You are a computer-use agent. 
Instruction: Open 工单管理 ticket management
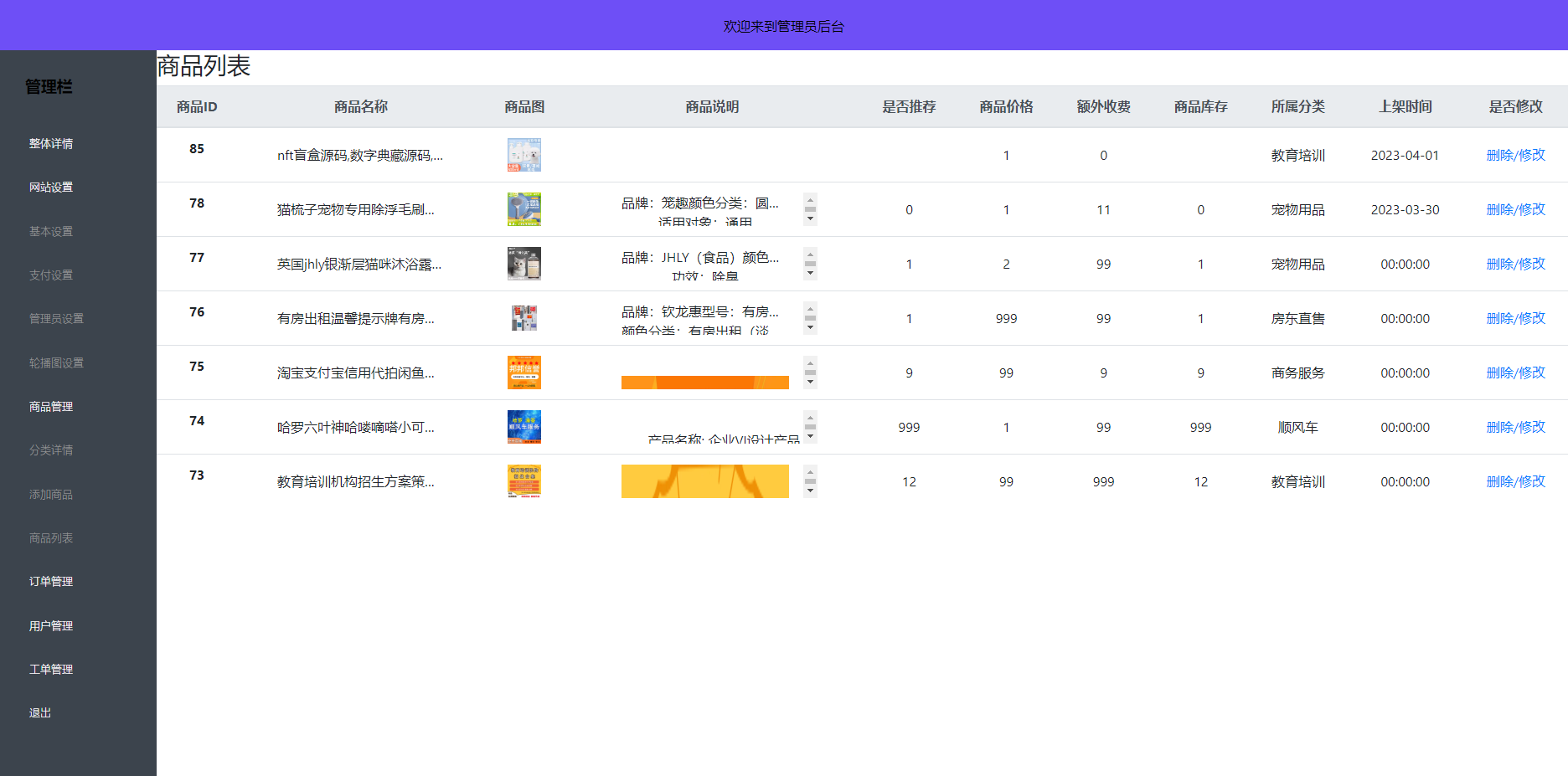[x=51, y=669]
